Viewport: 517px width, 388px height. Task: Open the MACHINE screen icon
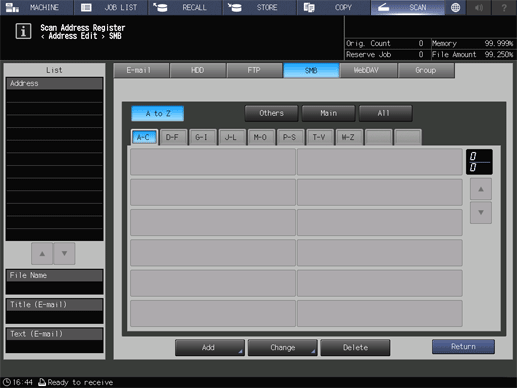tap(12, 7)
